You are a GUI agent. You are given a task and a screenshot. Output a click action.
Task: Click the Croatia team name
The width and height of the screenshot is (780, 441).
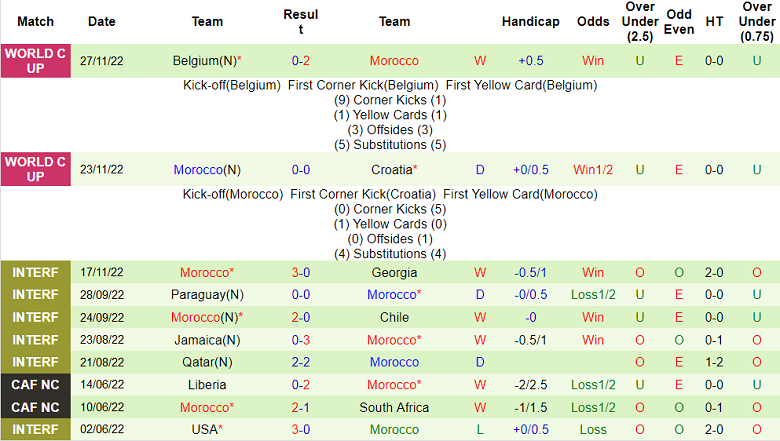[x=391, y=170]
